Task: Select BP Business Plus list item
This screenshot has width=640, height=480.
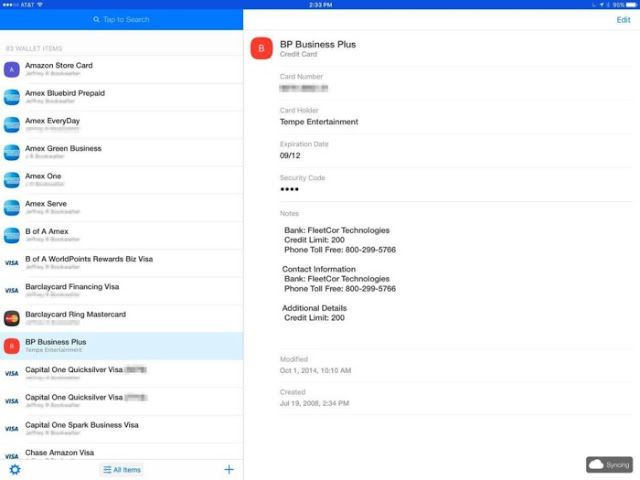Action: [122, 346]
